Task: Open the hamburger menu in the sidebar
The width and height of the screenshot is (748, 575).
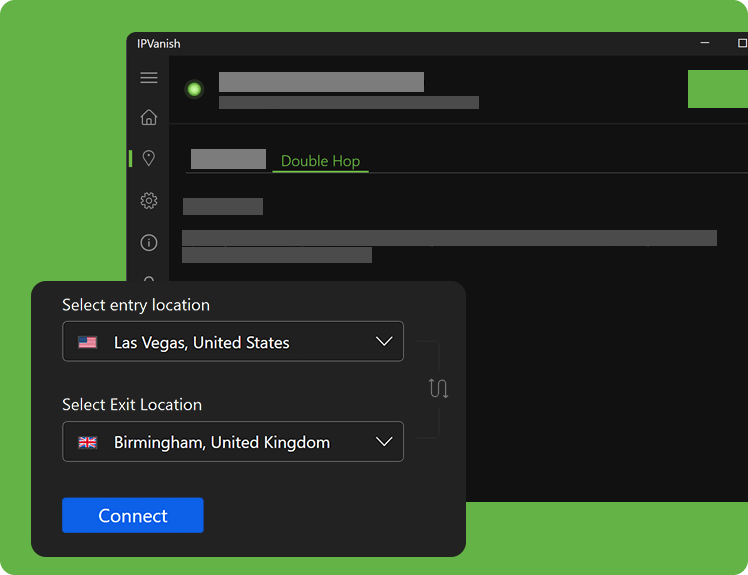Action: [149, 78]
